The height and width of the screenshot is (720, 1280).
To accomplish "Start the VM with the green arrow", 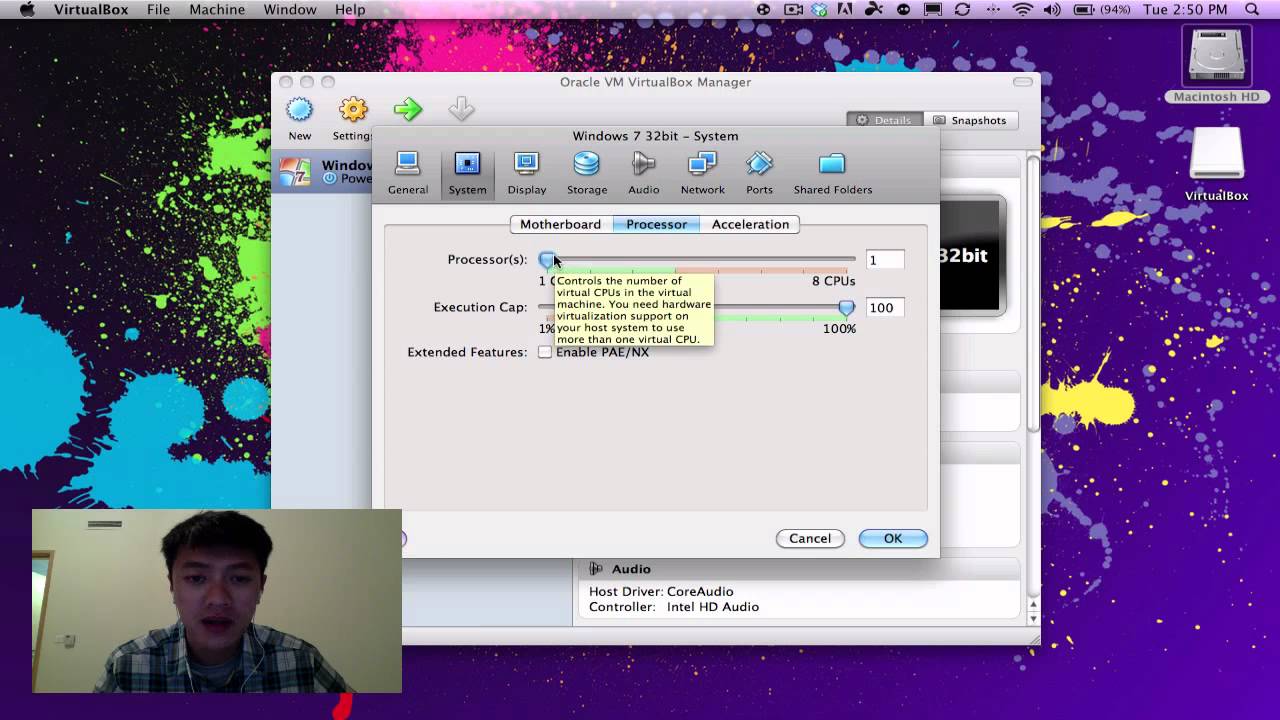I will pos(407,110).
